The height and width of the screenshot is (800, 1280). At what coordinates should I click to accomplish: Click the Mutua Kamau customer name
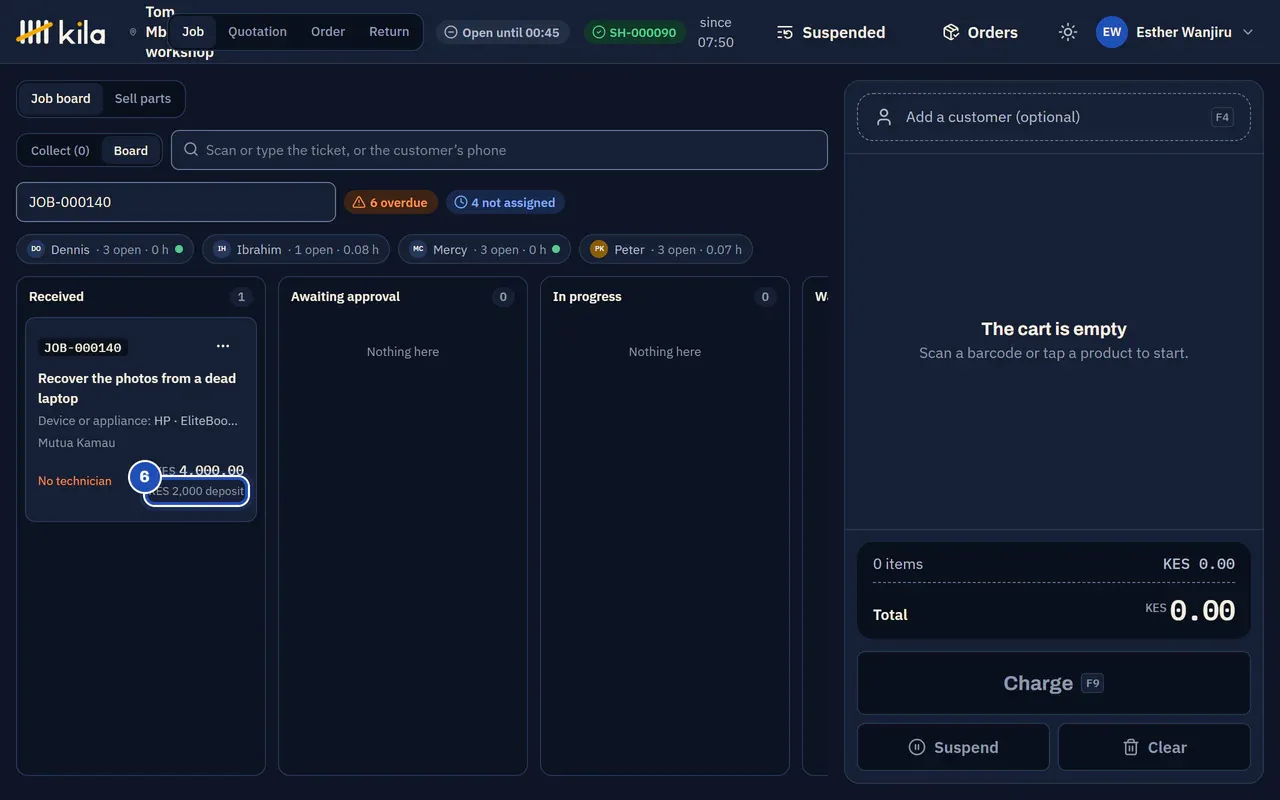(77, 443)
